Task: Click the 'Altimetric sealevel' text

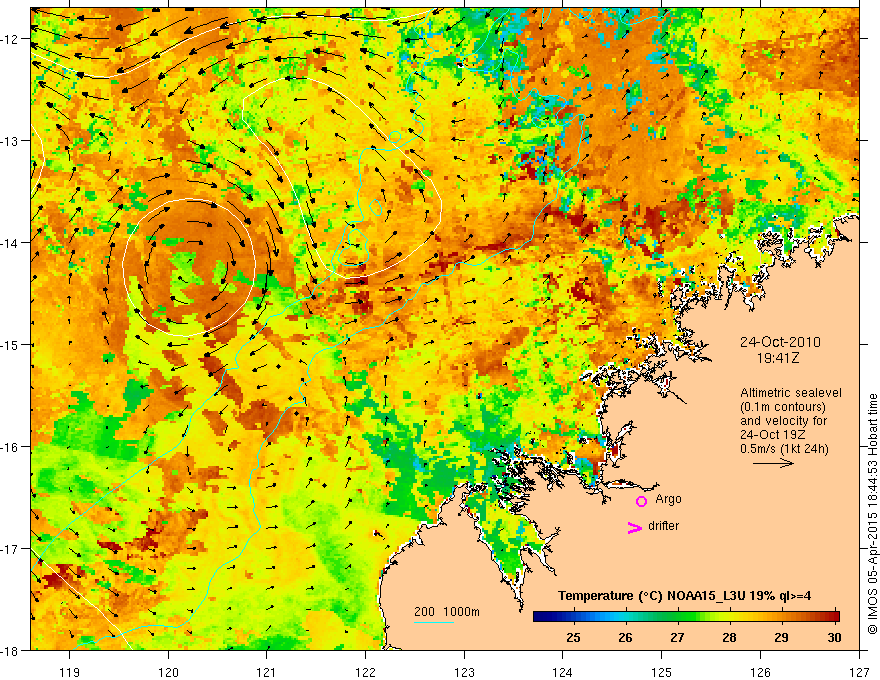Action: click(791, 393)
